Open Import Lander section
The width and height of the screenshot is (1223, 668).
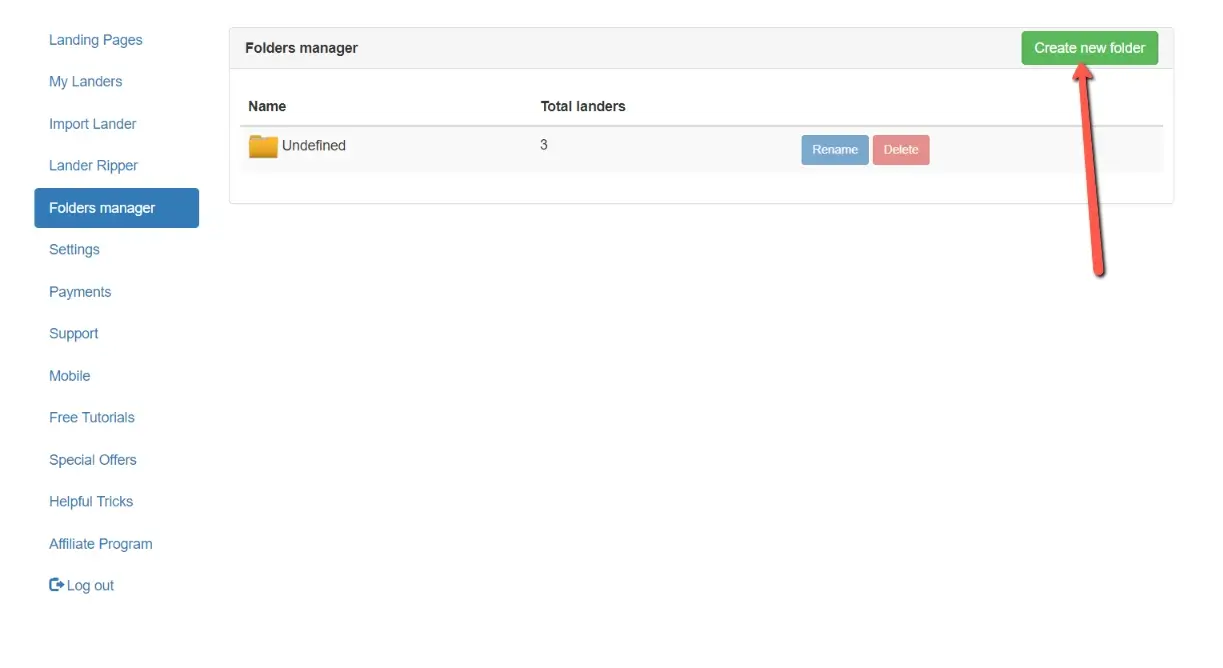(x=92, y=124)
